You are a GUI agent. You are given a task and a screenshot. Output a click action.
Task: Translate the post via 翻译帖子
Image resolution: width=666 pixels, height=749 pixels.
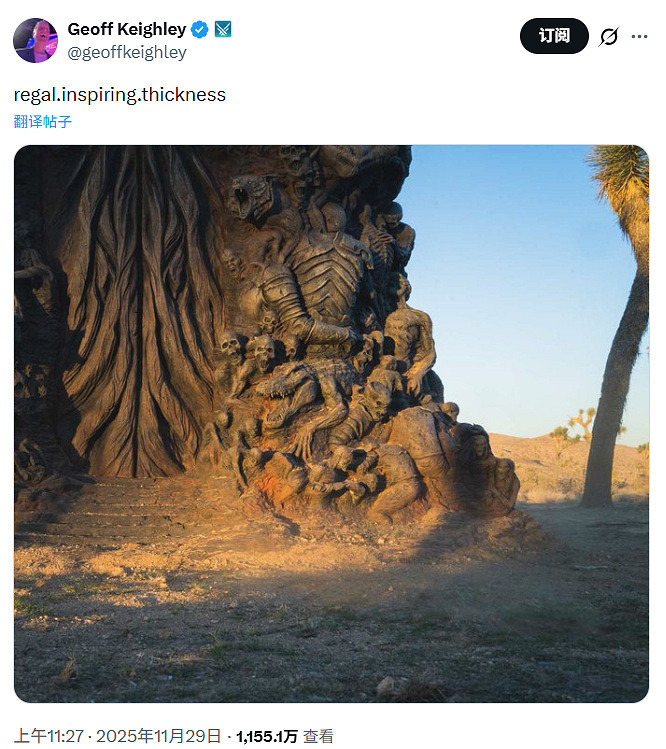(43, 121)
